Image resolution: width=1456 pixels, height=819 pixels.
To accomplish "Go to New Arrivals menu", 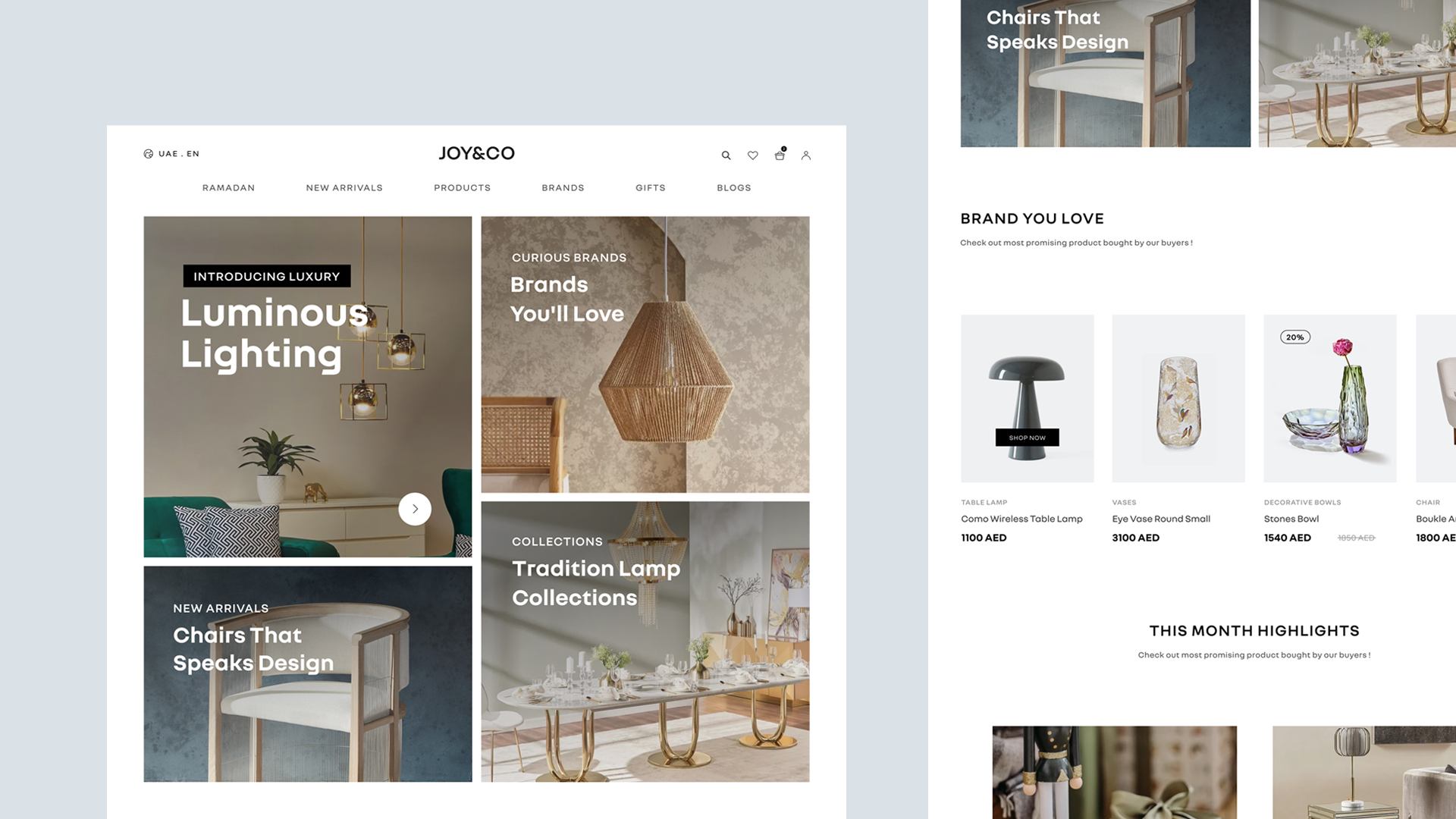I will [x=344, y=188].
